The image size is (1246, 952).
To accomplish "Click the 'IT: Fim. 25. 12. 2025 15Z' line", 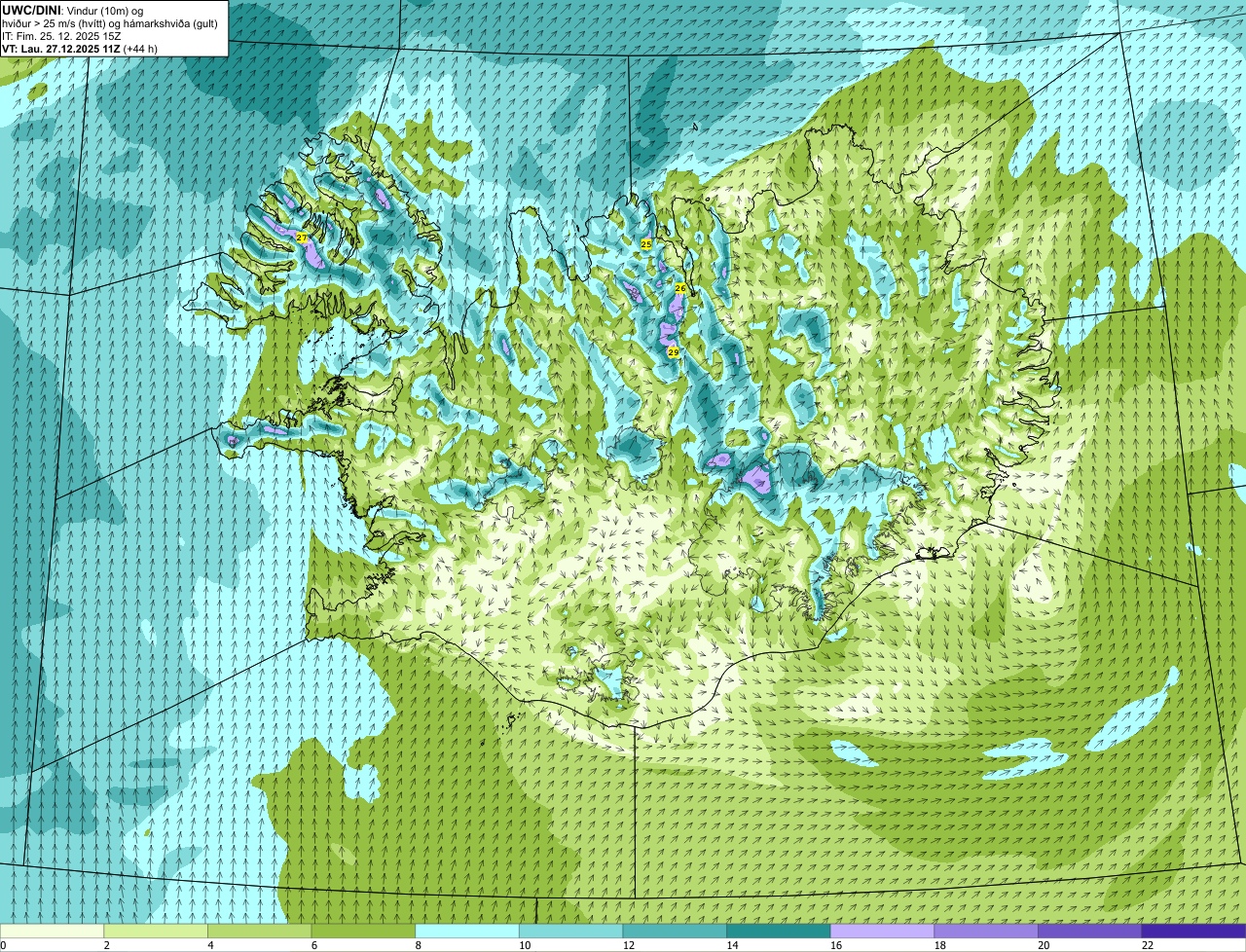I will [x=61, y=35].
